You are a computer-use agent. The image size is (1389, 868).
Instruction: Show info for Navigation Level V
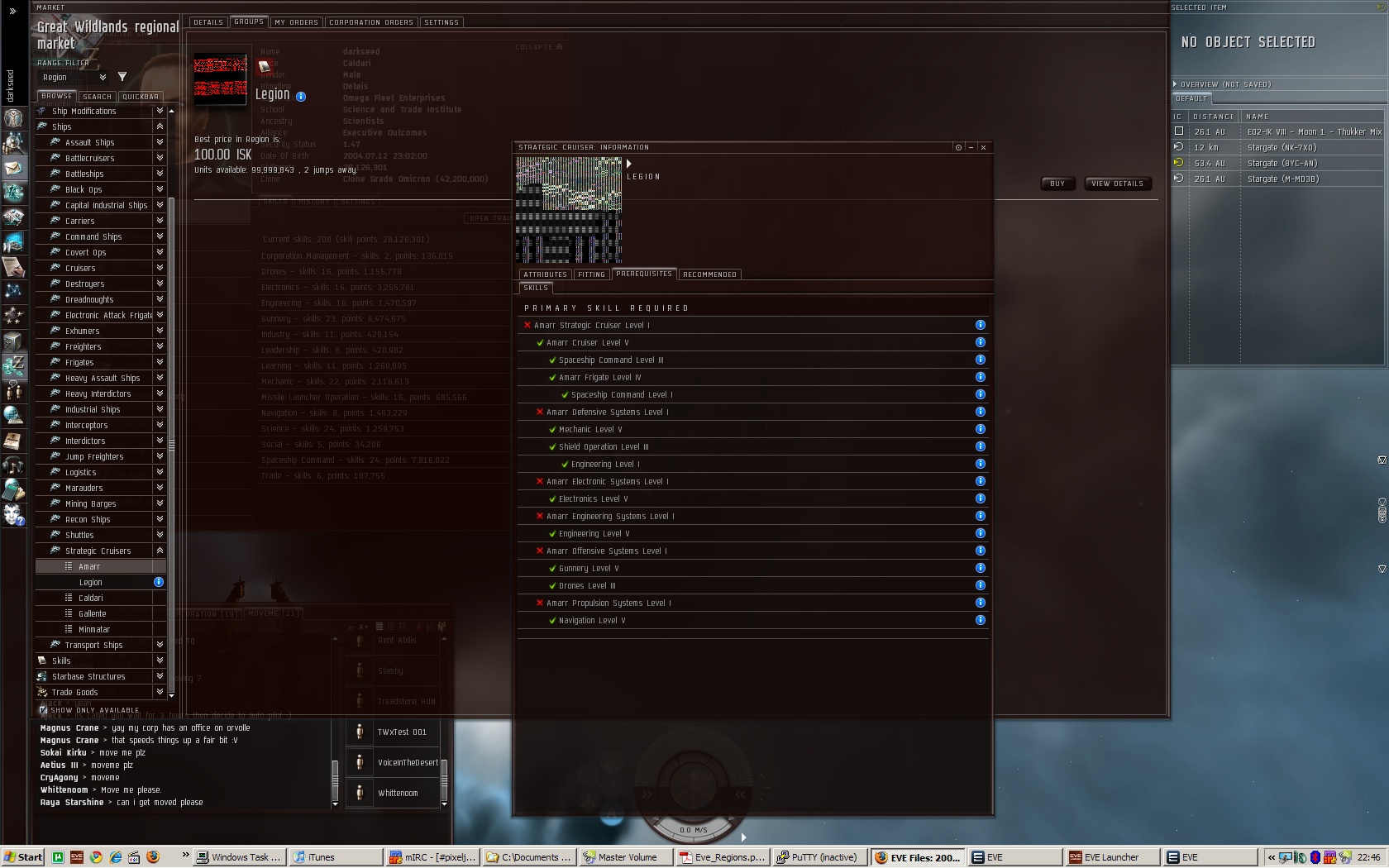980,620
